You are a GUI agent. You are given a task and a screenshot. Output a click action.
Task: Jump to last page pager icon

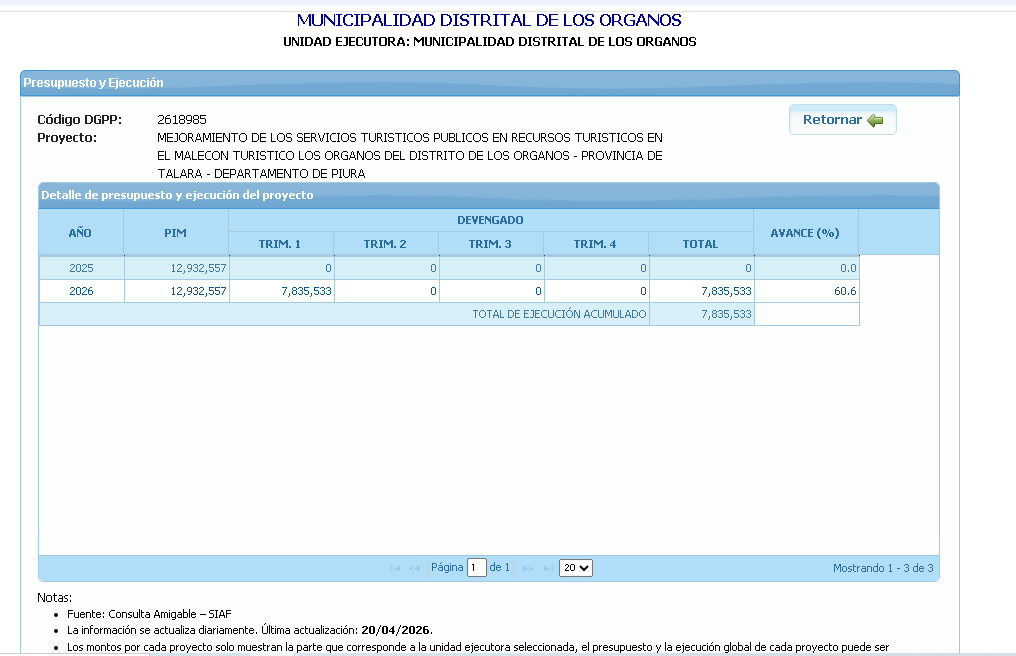(547, 568)
